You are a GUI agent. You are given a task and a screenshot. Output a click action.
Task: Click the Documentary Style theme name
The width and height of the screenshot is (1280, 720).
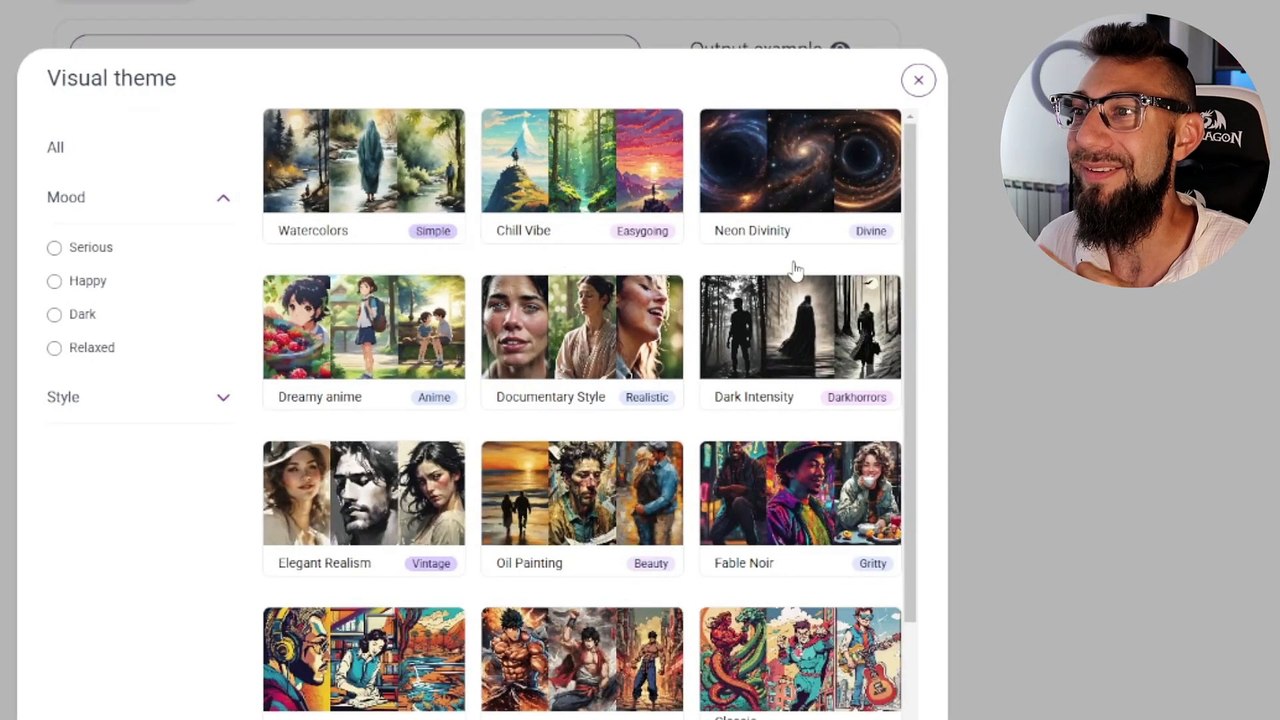550,397
